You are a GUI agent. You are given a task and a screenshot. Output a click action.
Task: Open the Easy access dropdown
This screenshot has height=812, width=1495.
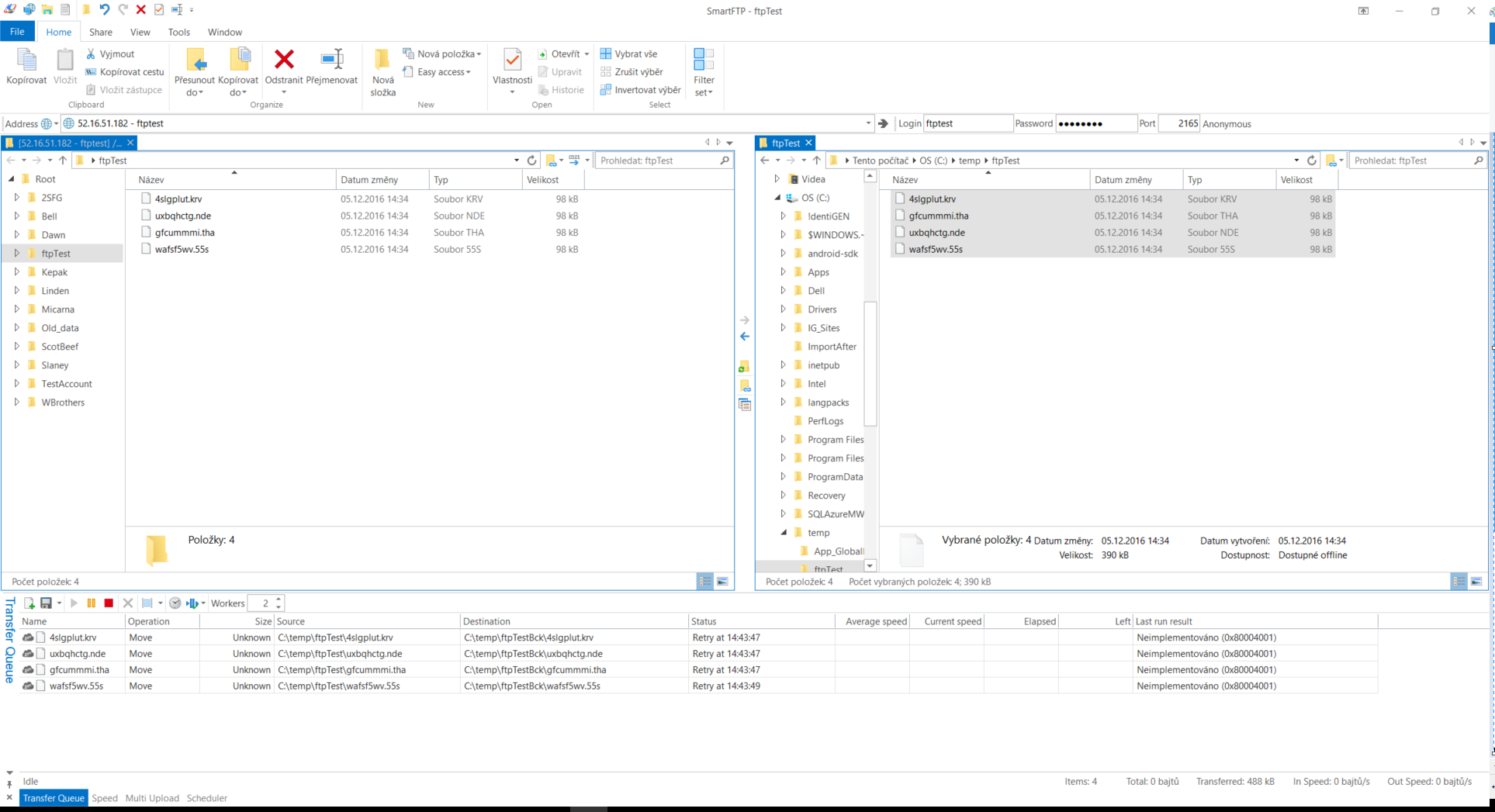[x=437, y=72]
